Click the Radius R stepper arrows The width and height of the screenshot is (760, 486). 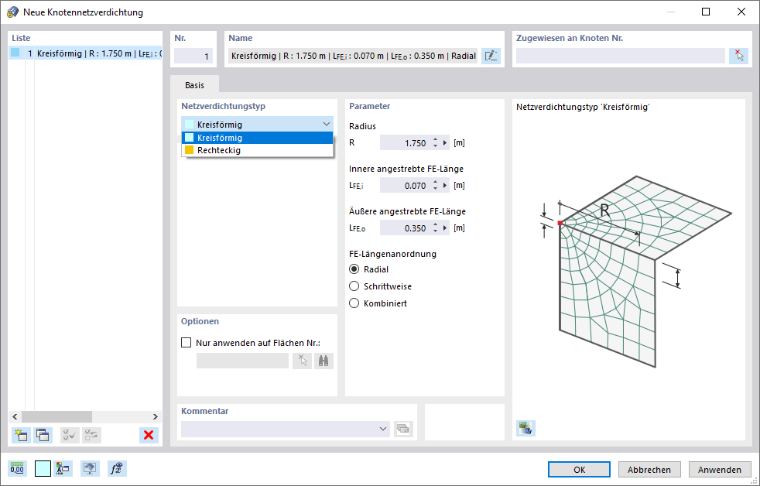tap(435, 143)
